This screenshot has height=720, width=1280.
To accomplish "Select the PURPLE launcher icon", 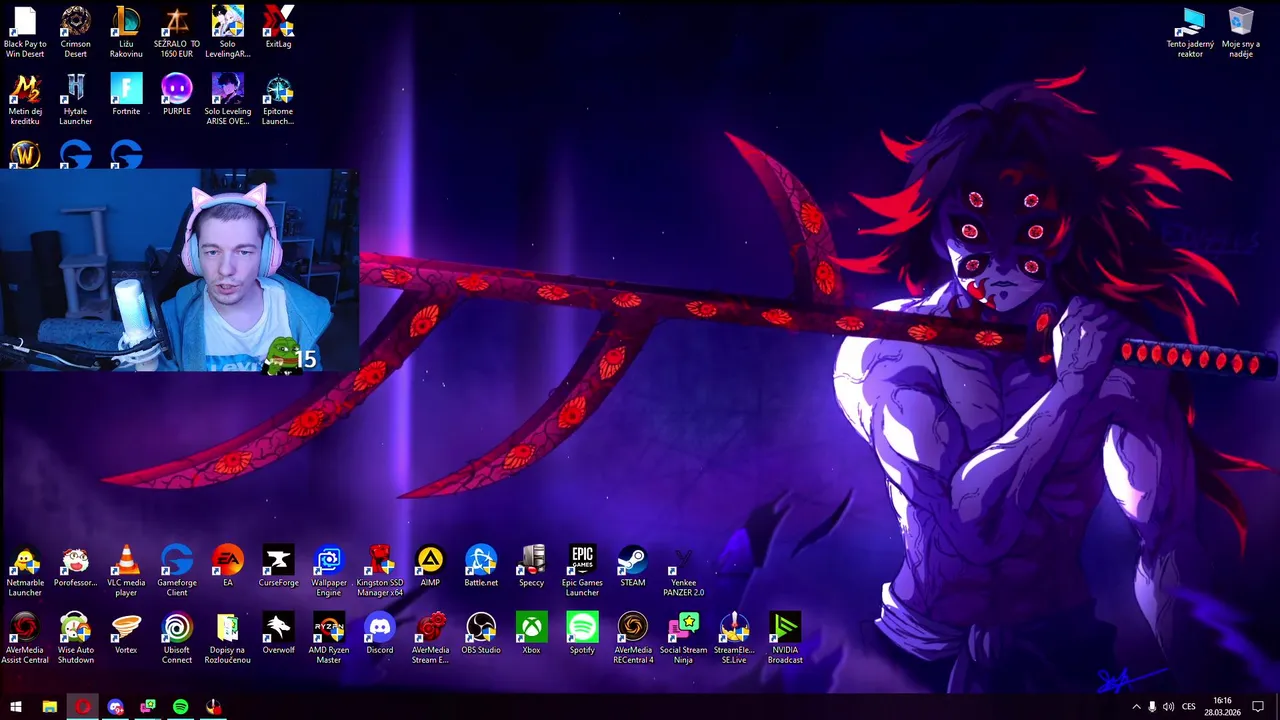I will (x=176, y=94).
